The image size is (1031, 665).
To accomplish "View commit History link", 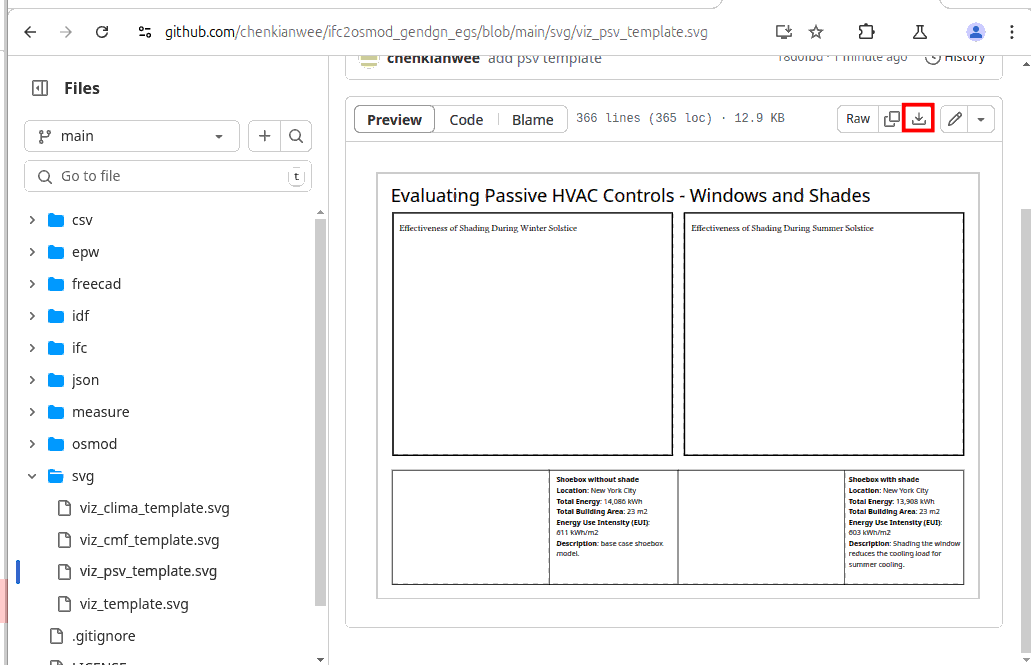I will pos(955,57).
